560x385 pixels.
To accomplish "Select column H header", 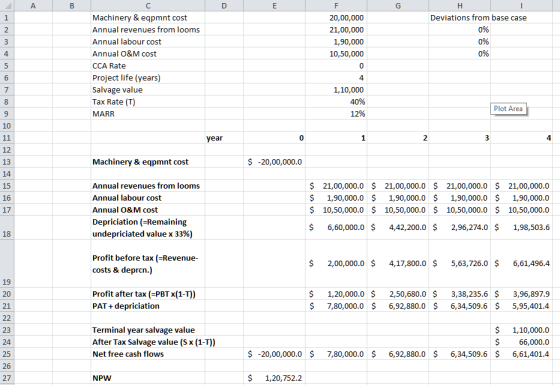I will click(x=460, y=5).
